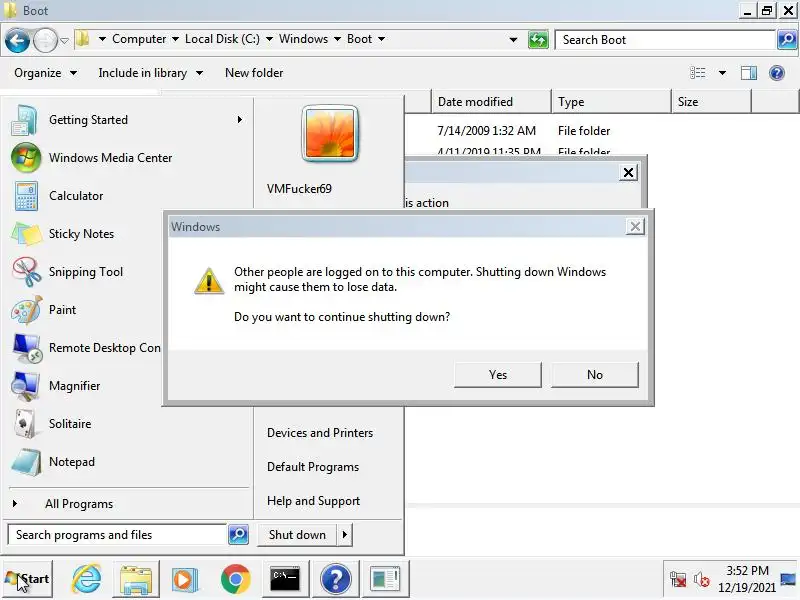The image size is (800, 600).
Task: Click Yes to continue shutting down
Action: [497, 374]
